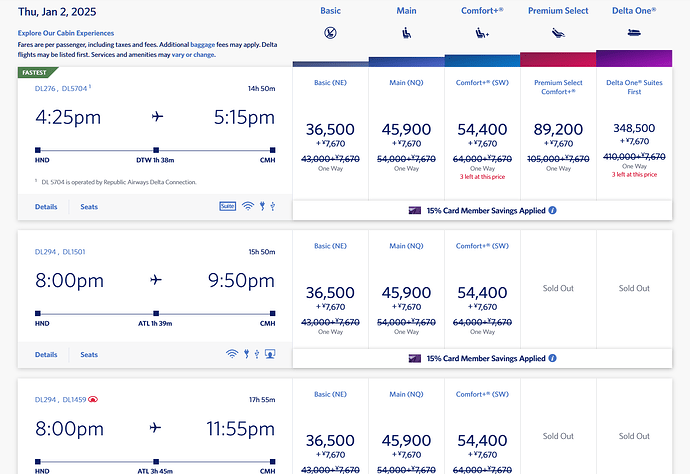View Seats for the 8:00pm DL1501 flight
690x474 pixels.
(x=89, y=354)
